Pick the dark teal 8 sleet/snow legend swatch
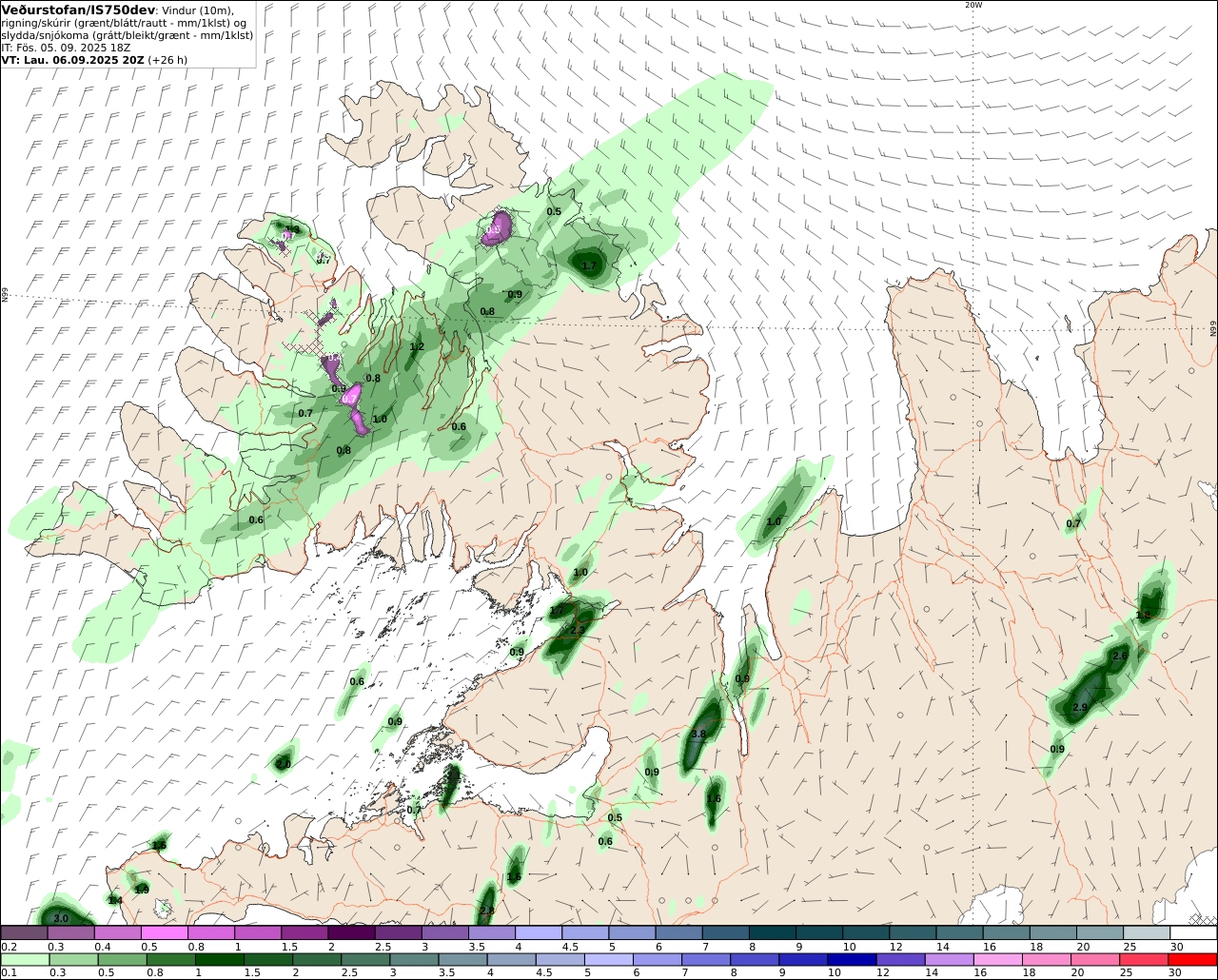This screenshot has width=1218, height=980. pyautogui.click(x=773, y=932)
